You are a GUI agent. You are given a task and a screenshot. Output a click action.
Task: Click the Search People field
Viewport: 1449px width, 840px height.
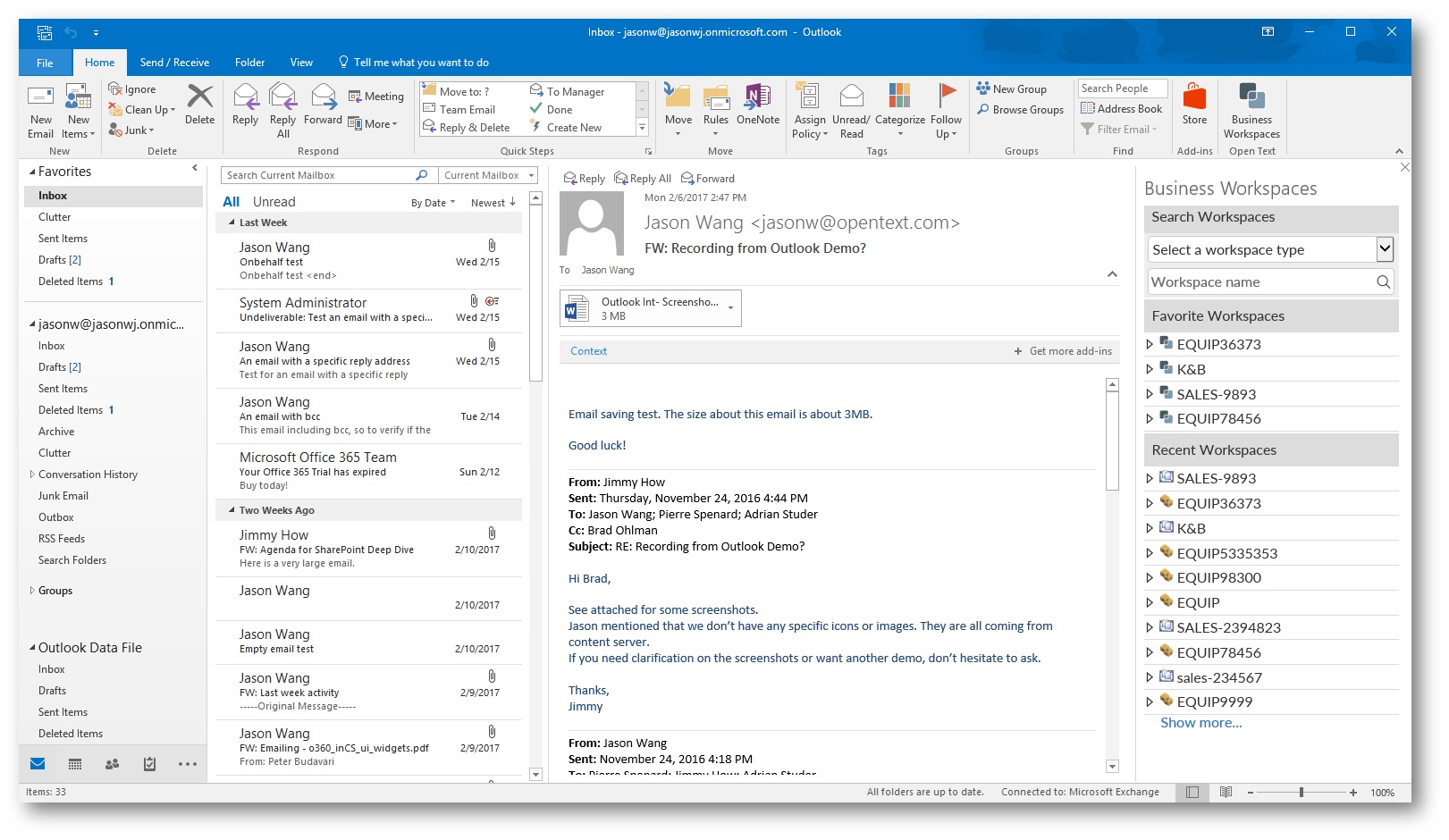coord(1123,88)
